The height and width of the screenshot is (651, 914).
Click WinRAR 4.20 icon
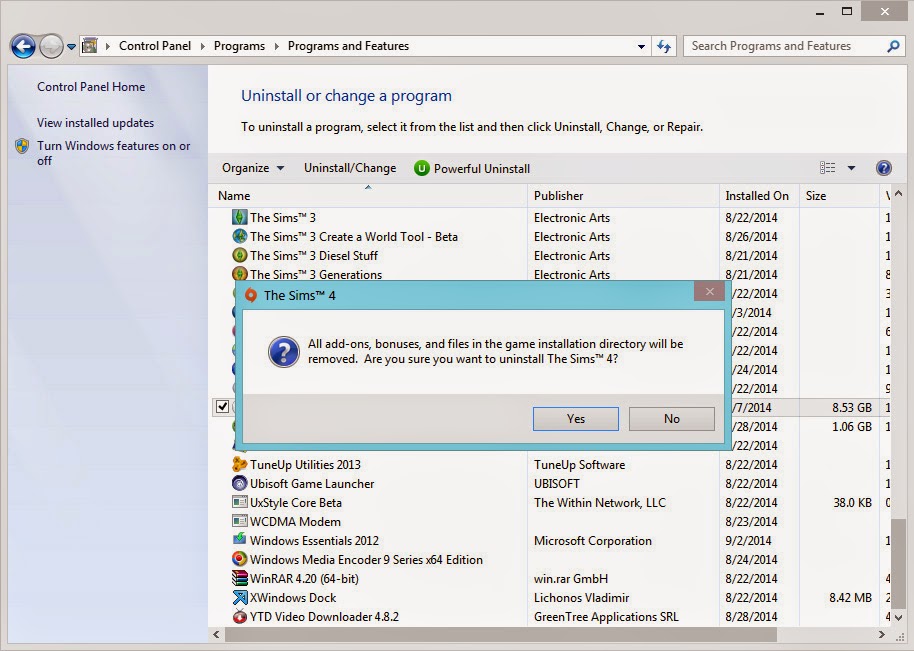point(240,578)
